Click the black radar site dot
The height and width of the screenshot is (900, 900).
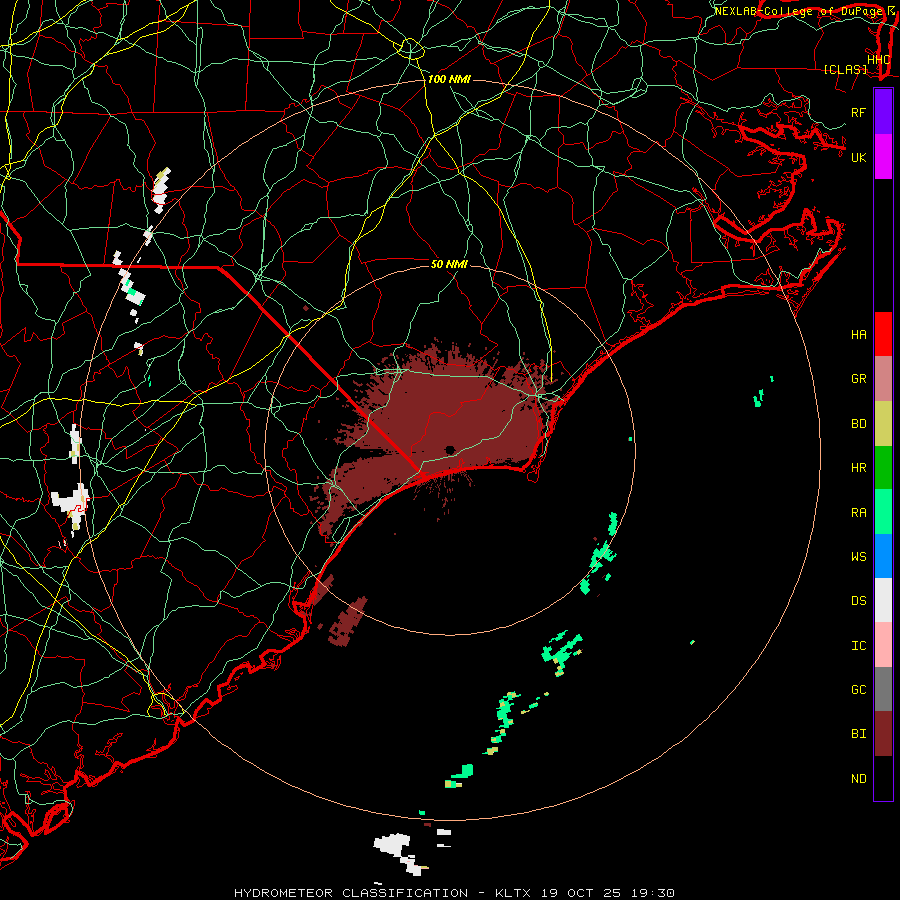point(450,450)
